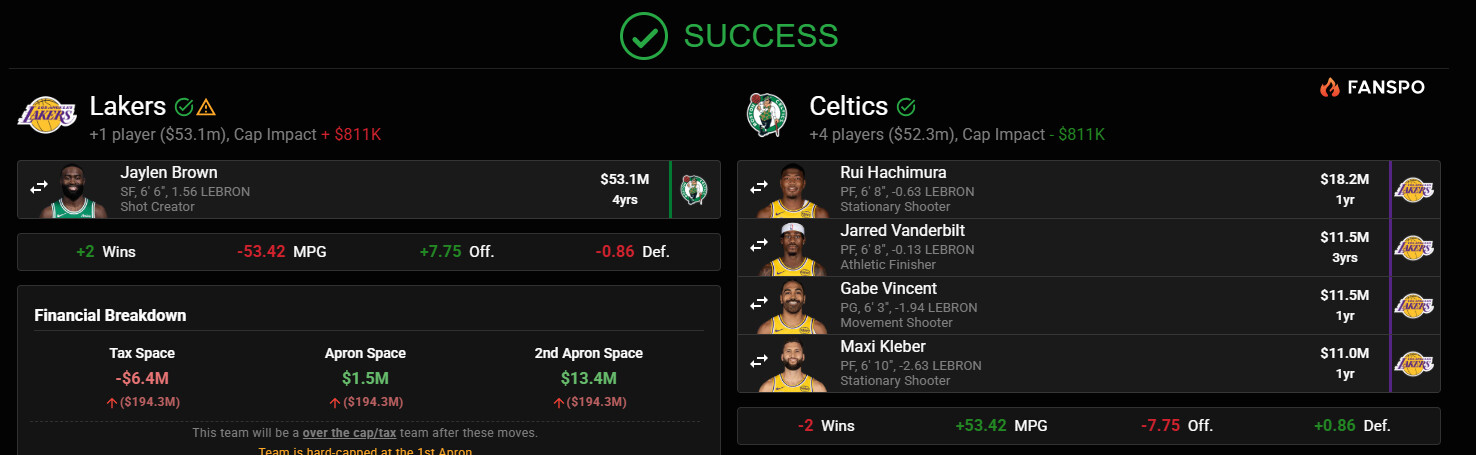Click the swap arrows beside Jarred Vanderbilt

[x=759, y=245]
